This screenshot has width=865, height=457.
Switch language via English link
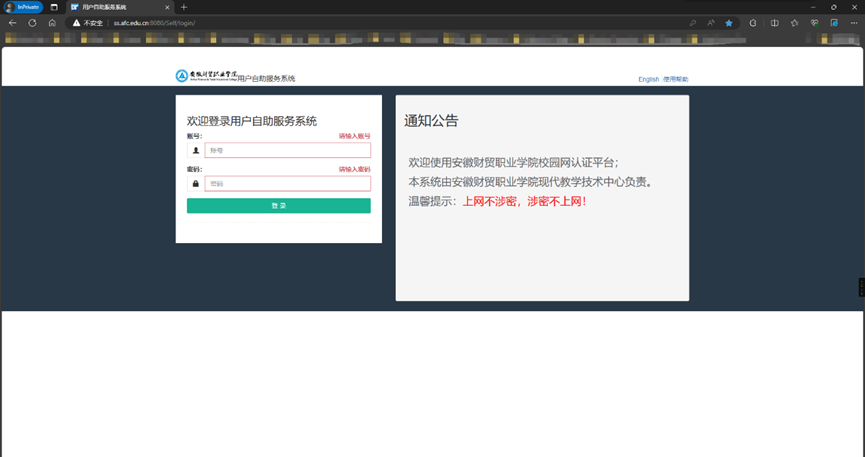pyautogui.click(x=648, y=79)
